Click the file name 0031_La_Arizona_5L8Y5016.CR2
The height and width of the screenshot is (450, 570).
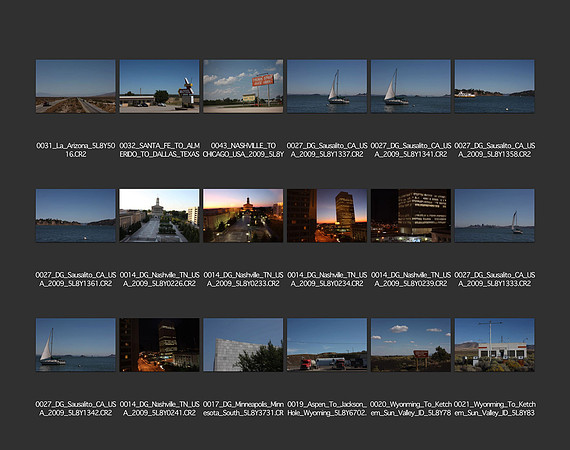click(76, 150)
